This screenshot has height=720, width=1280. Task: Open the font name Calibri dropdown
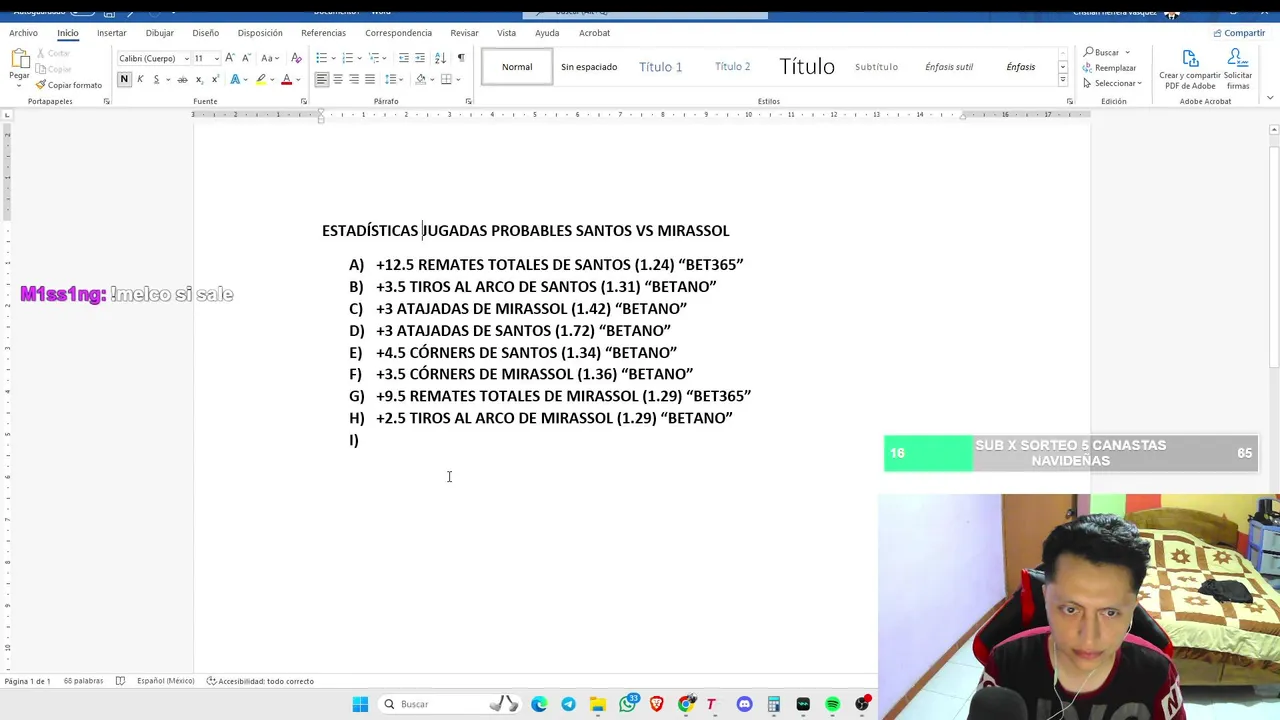(187, 59)
